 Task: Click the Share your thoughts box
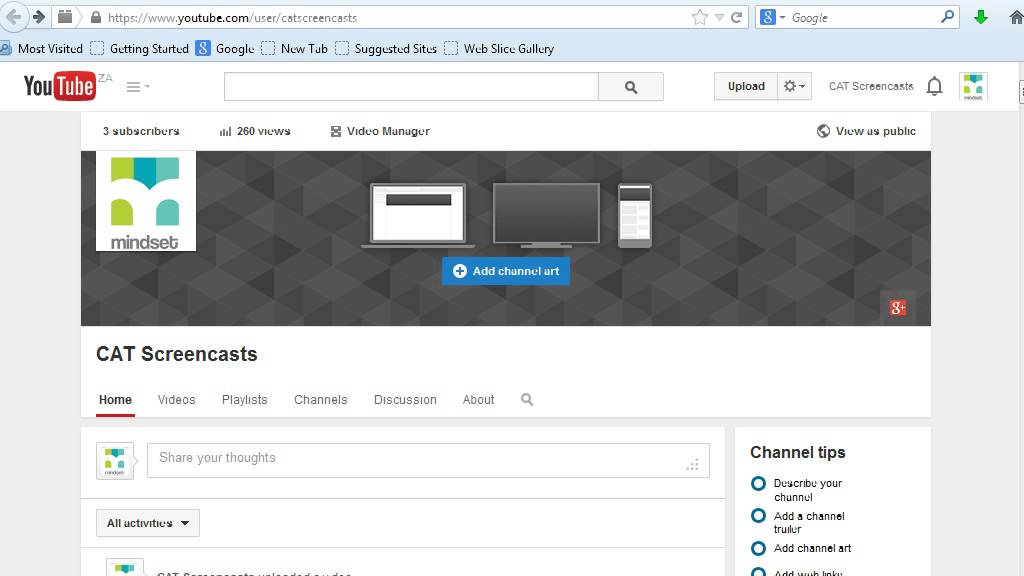click(x=428, y=460)
